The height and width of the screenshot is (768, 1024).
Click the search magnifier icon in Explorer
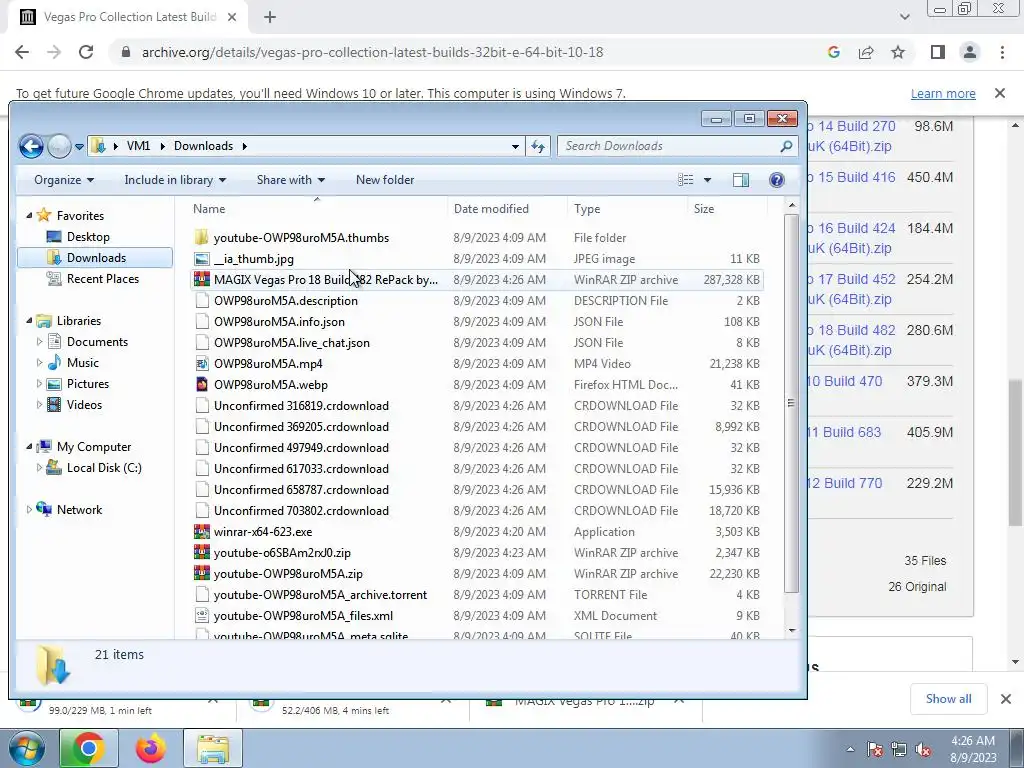point(786,146)
